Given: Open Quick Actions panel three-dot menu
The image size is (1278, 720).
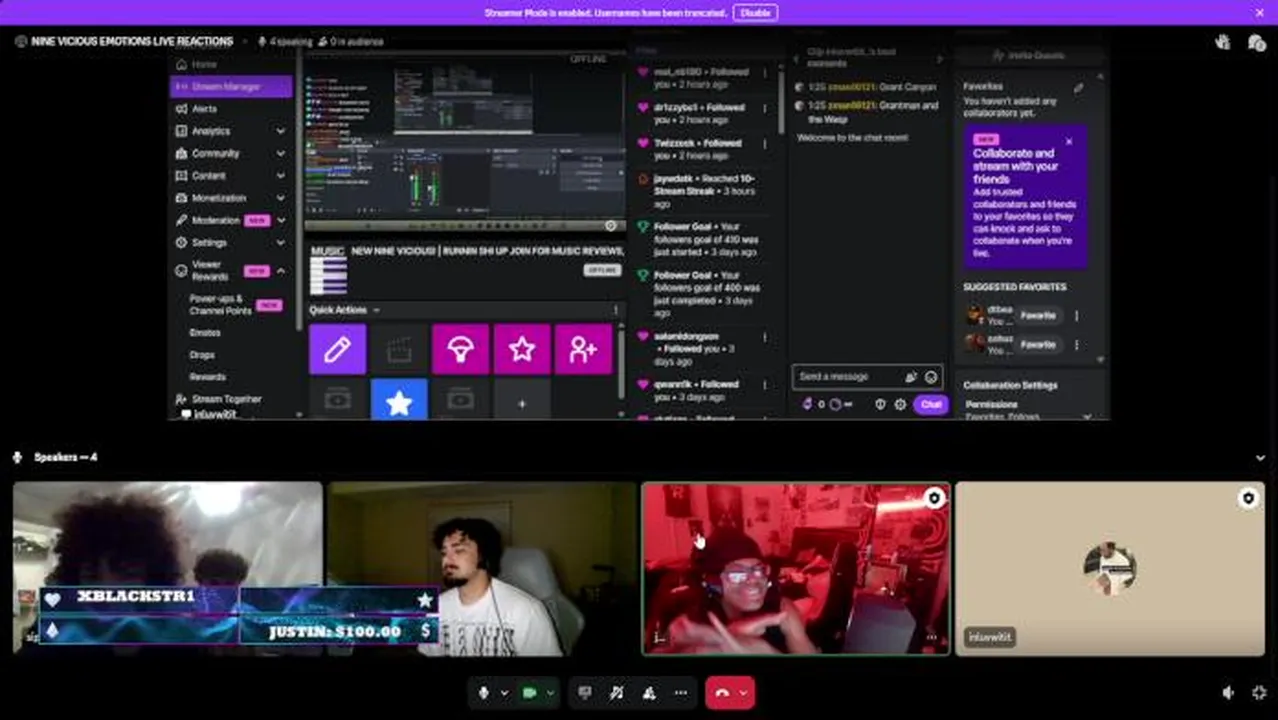Looking at the screenshot, I should click(615, 310).
